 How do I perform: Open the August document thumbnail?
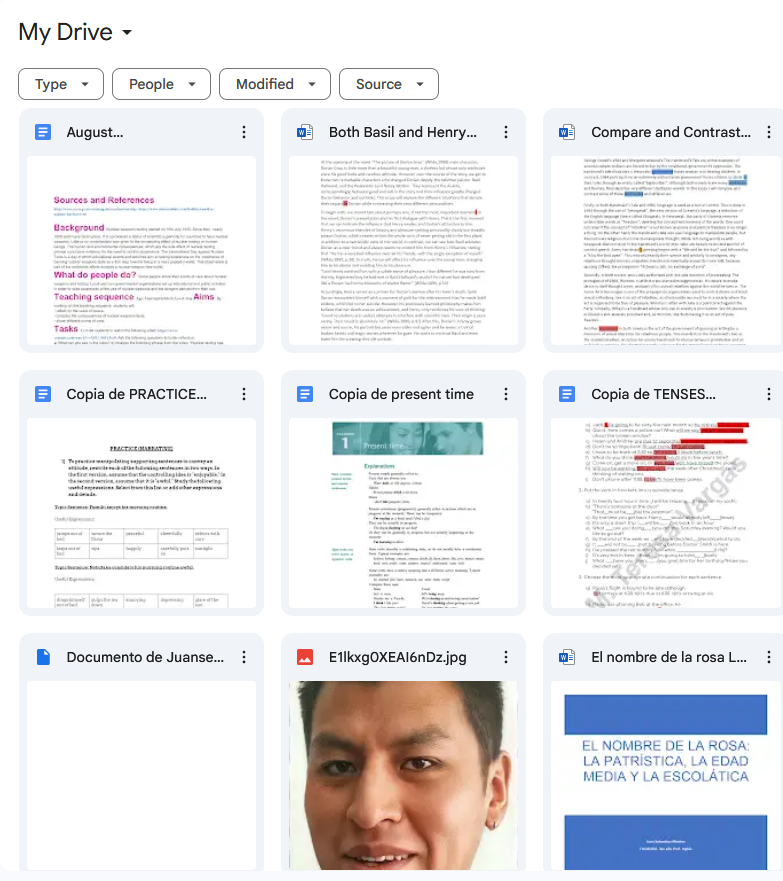[142, 251]
